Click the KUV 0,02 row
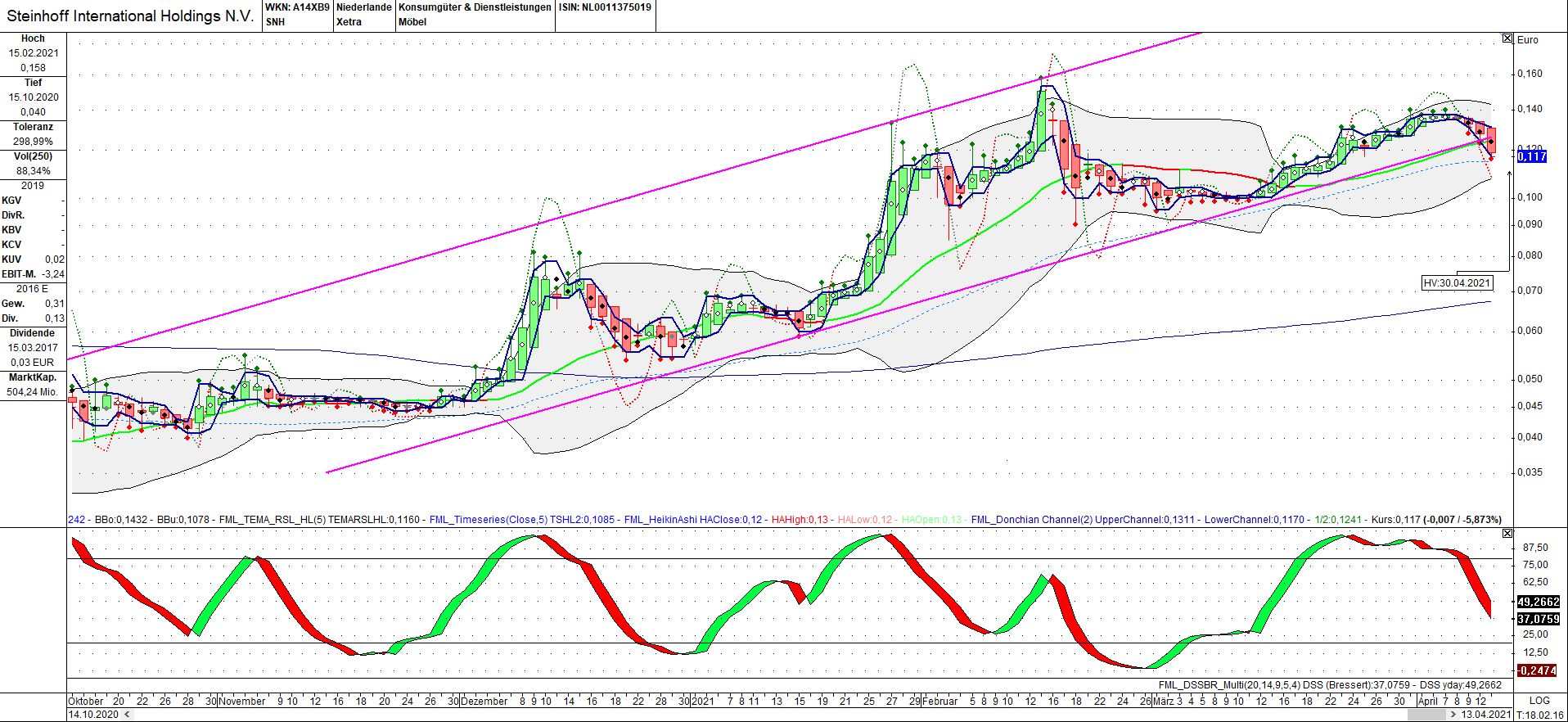This screenshot has width=1568, height=722. (x=34, y=259)
